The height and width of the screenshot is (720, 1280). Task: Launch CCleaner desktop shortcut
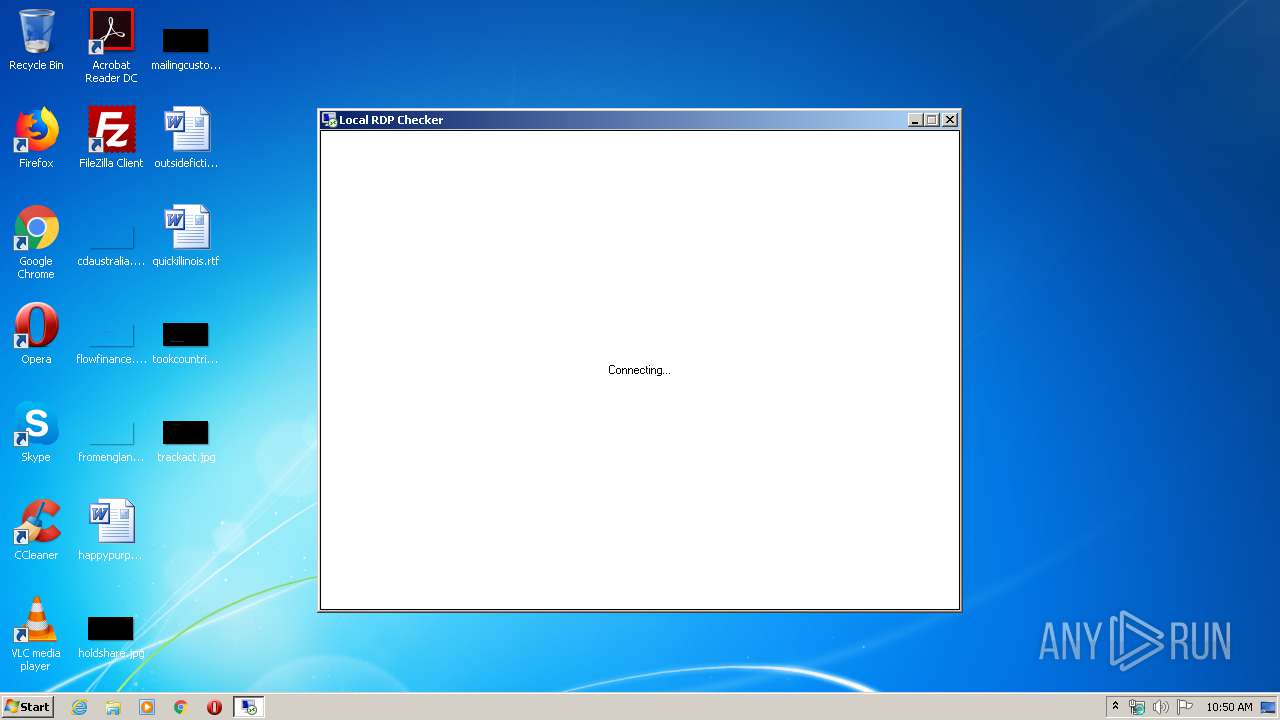pos(36,530)
